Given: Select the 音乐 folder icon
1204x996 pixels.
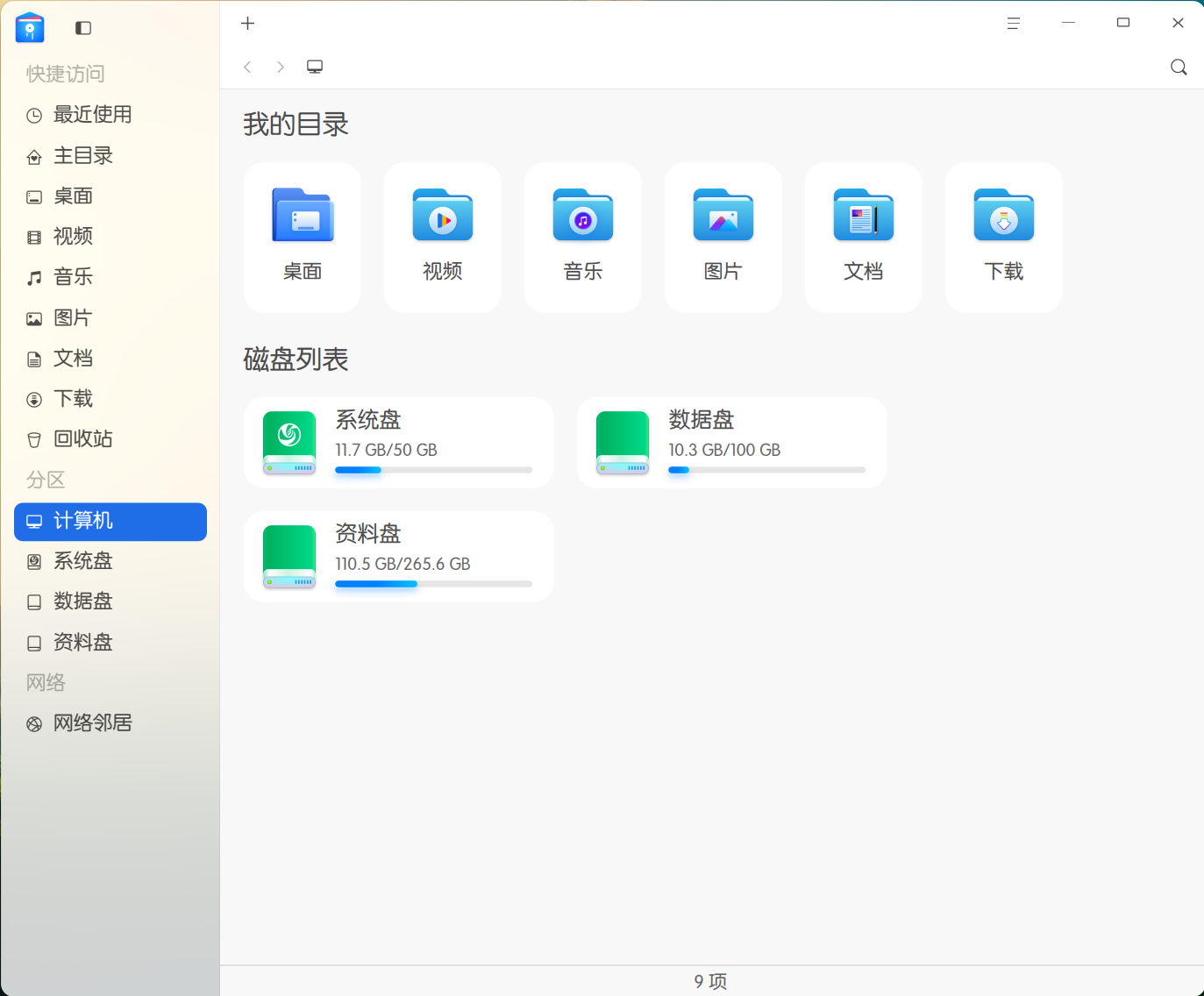Looking at the screenshot, I should coord(583,215).
